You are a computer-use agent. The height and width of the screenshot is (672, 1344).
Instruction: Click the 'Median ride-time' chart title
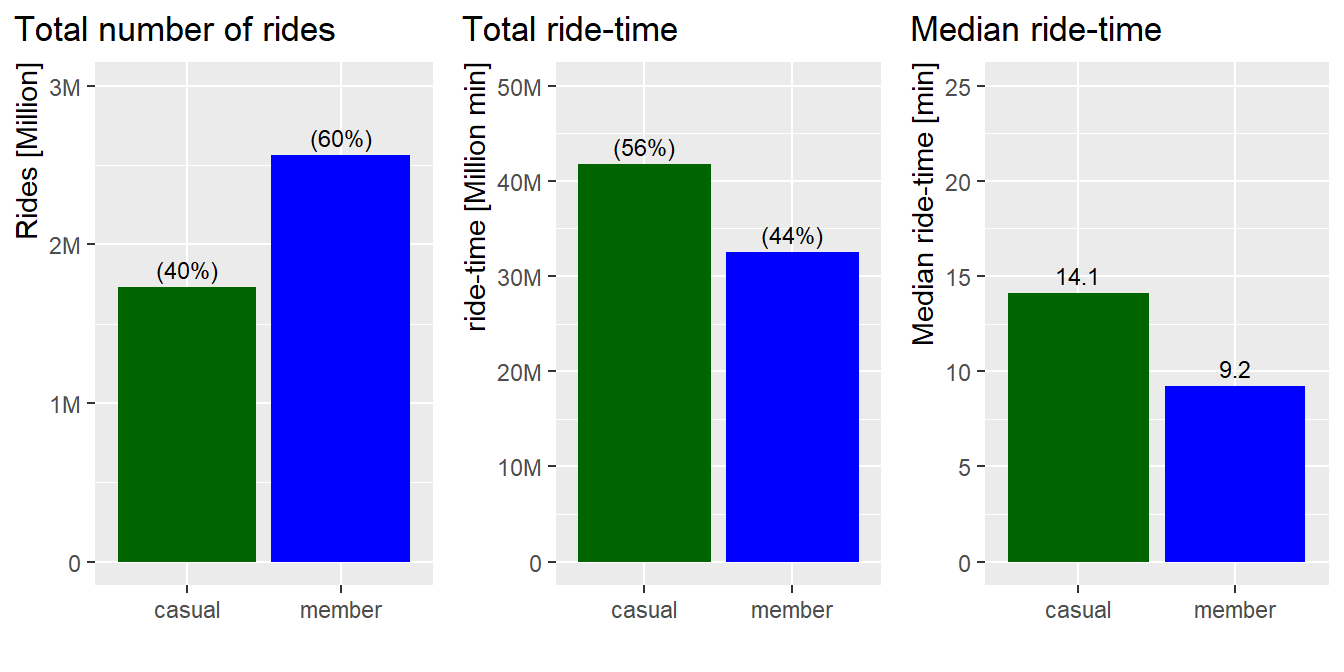click(1036, 30)
